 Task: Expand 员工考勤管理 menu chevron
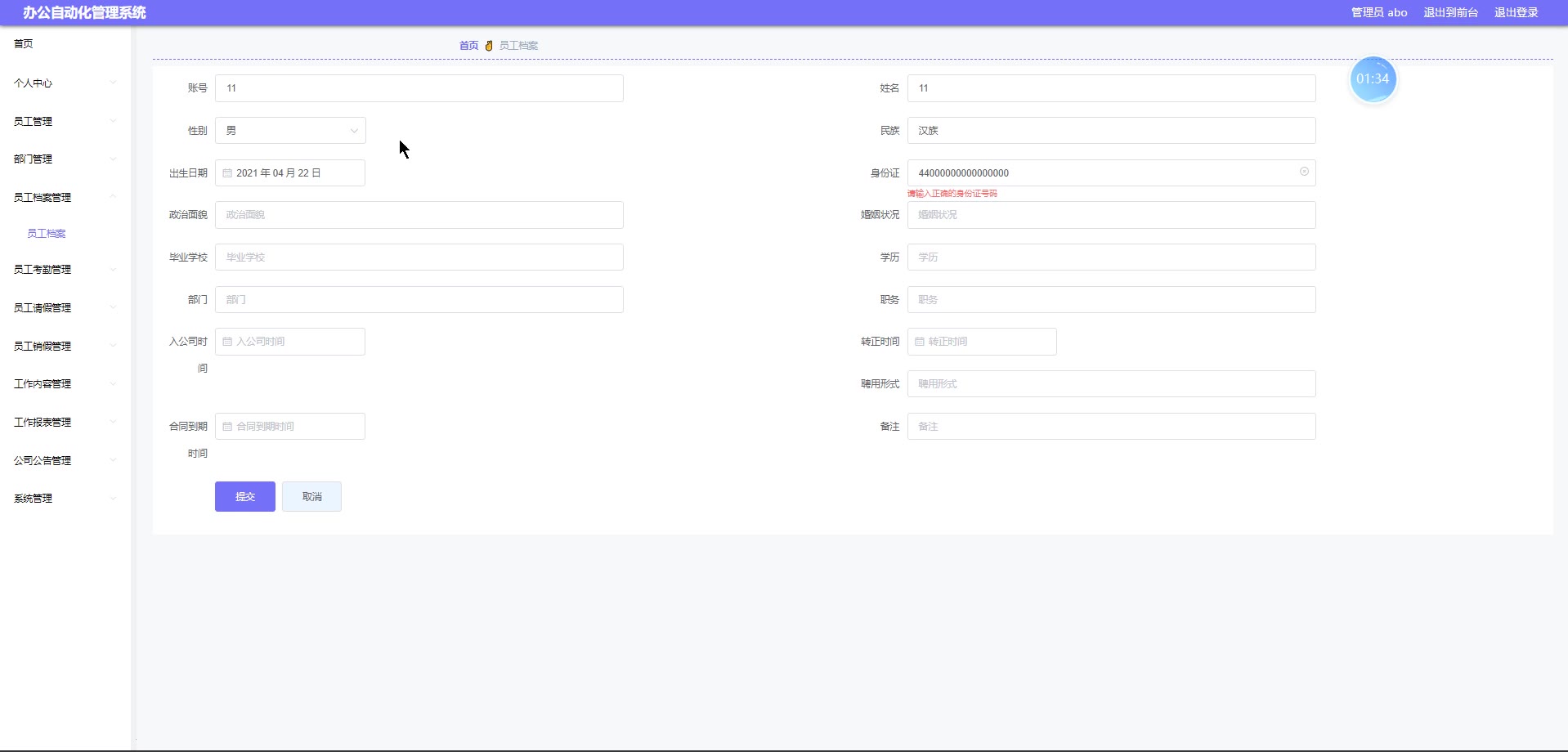[x=113, y=269]
